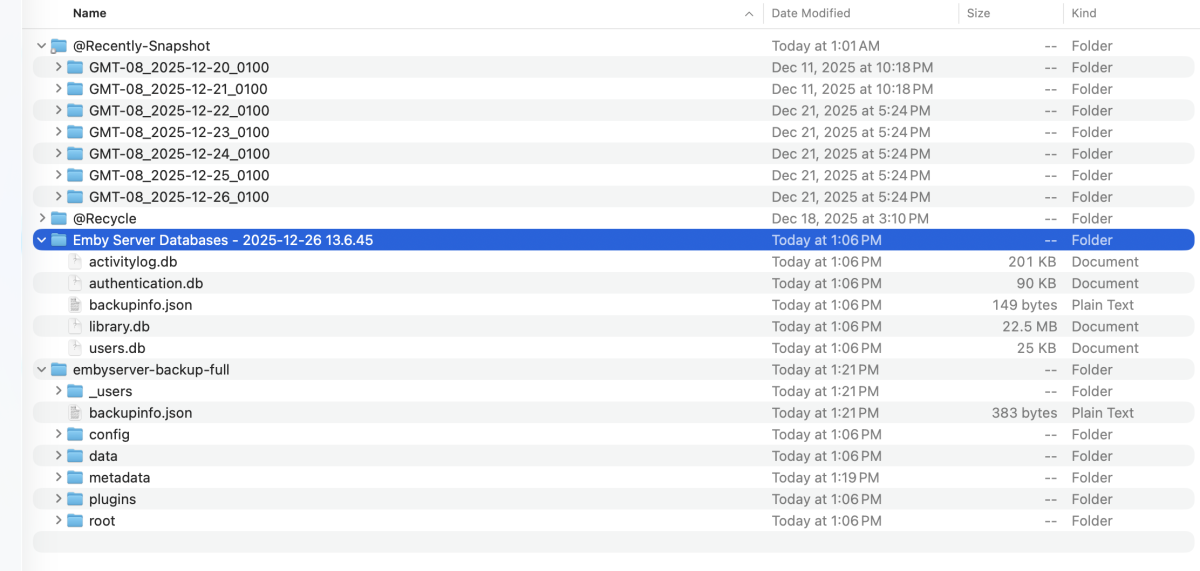Click the library.db file icon
This screenshot has height=571, width=1200.
coord(75,326)
